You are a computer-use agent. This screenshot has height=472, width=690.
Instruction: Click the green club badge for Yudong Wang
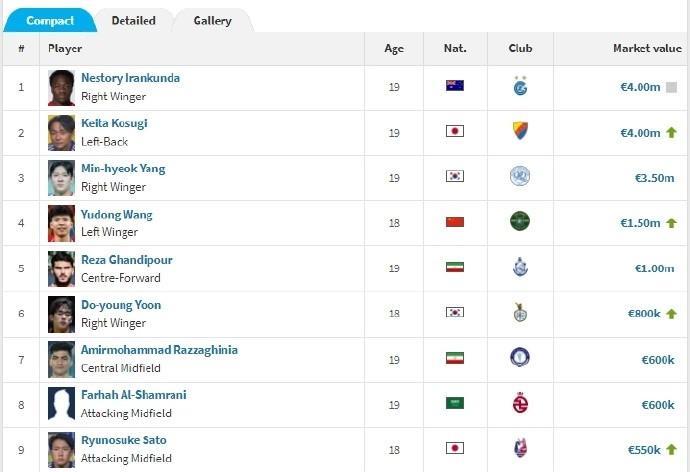[520, 221]
